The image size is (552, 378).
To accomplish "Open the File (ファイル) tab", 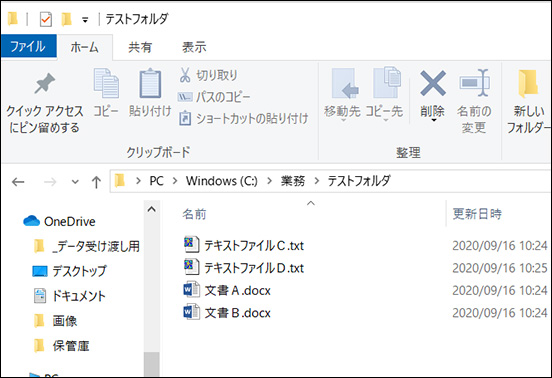I will coord(28,46).
